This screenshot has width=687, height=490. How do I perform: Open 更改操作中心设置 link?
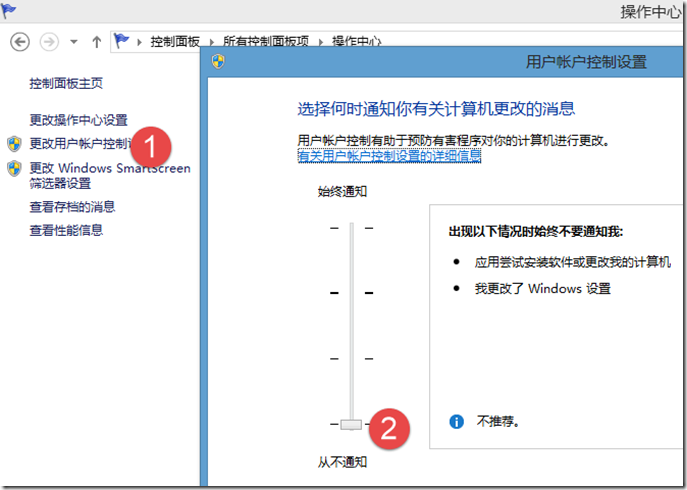pyautogui.click(x=78, y=120)
